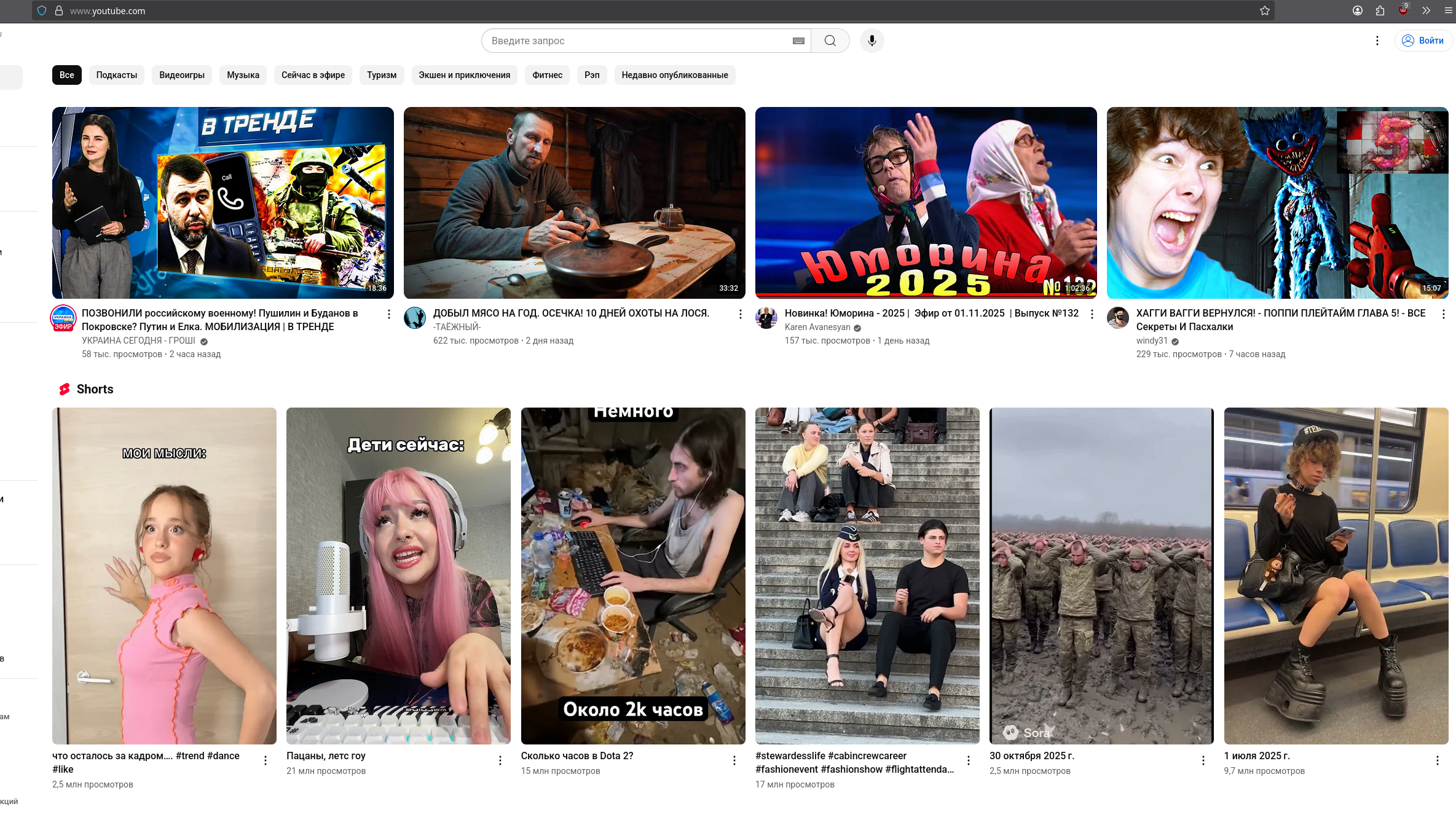Open options menu for ДОБЫЛ МЯСО НА ГОД video
Viewport: 1456px width, 817px height.
[x=740, y=314]
